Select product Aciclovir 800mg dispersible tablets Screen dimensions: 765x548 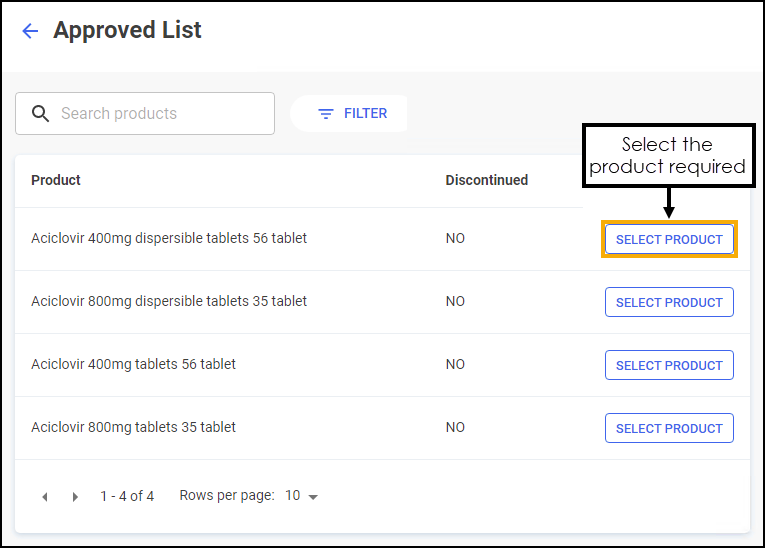(669, 303)
